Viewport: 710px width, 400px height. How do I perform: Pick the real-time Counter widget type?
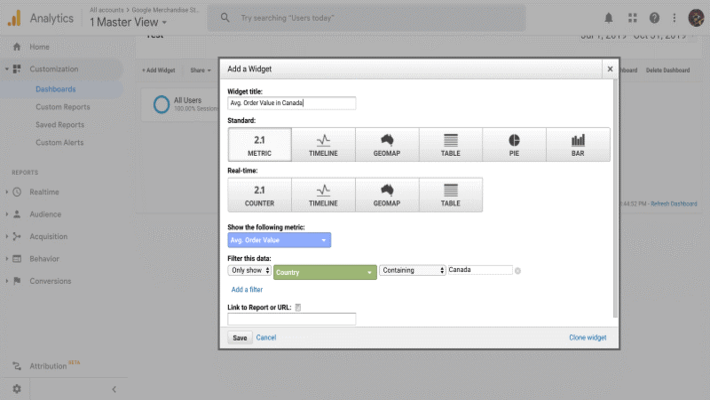(x=259, y=194)
